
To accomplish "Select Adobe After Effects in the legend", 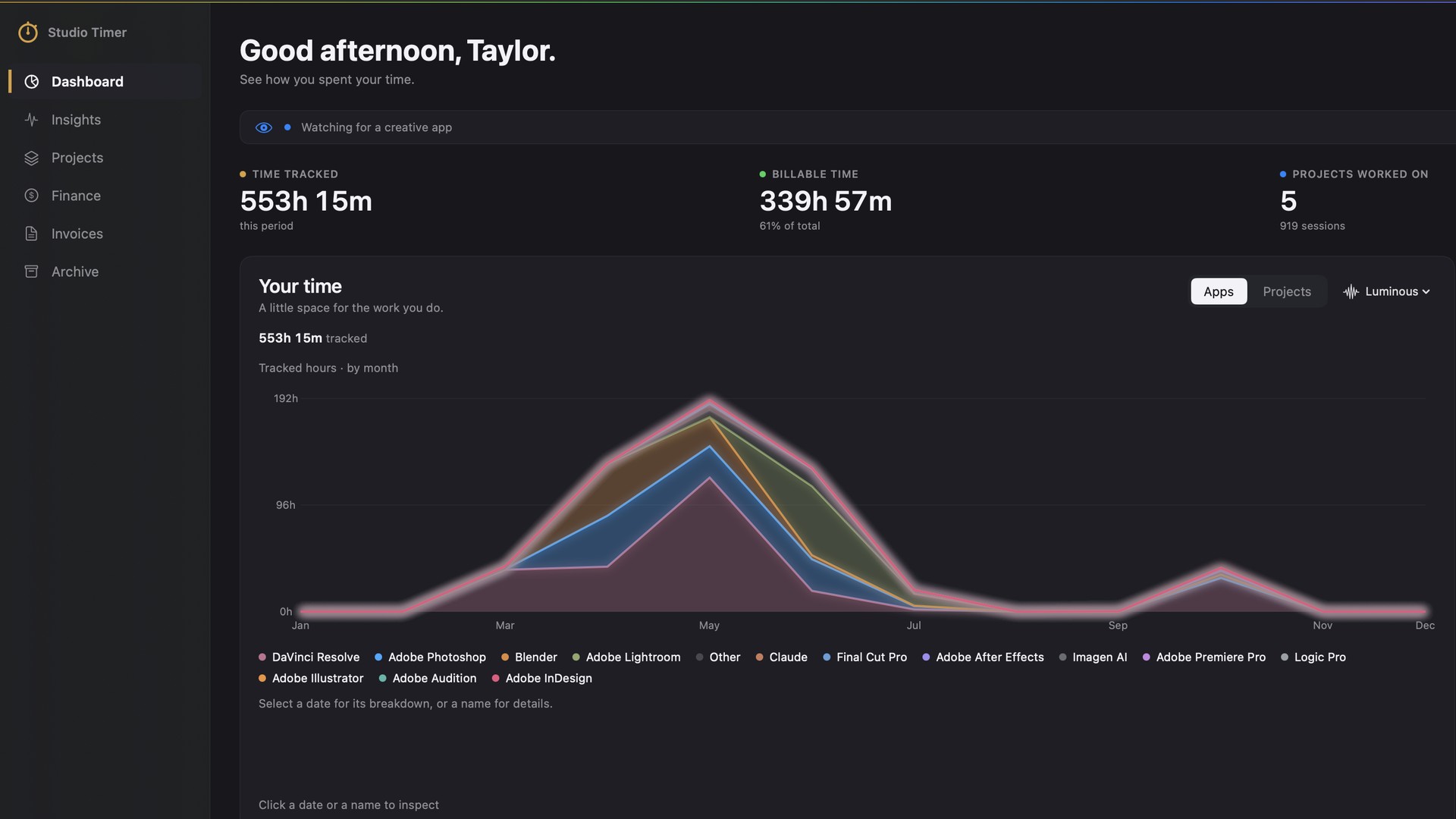I will tap(984, 657).
